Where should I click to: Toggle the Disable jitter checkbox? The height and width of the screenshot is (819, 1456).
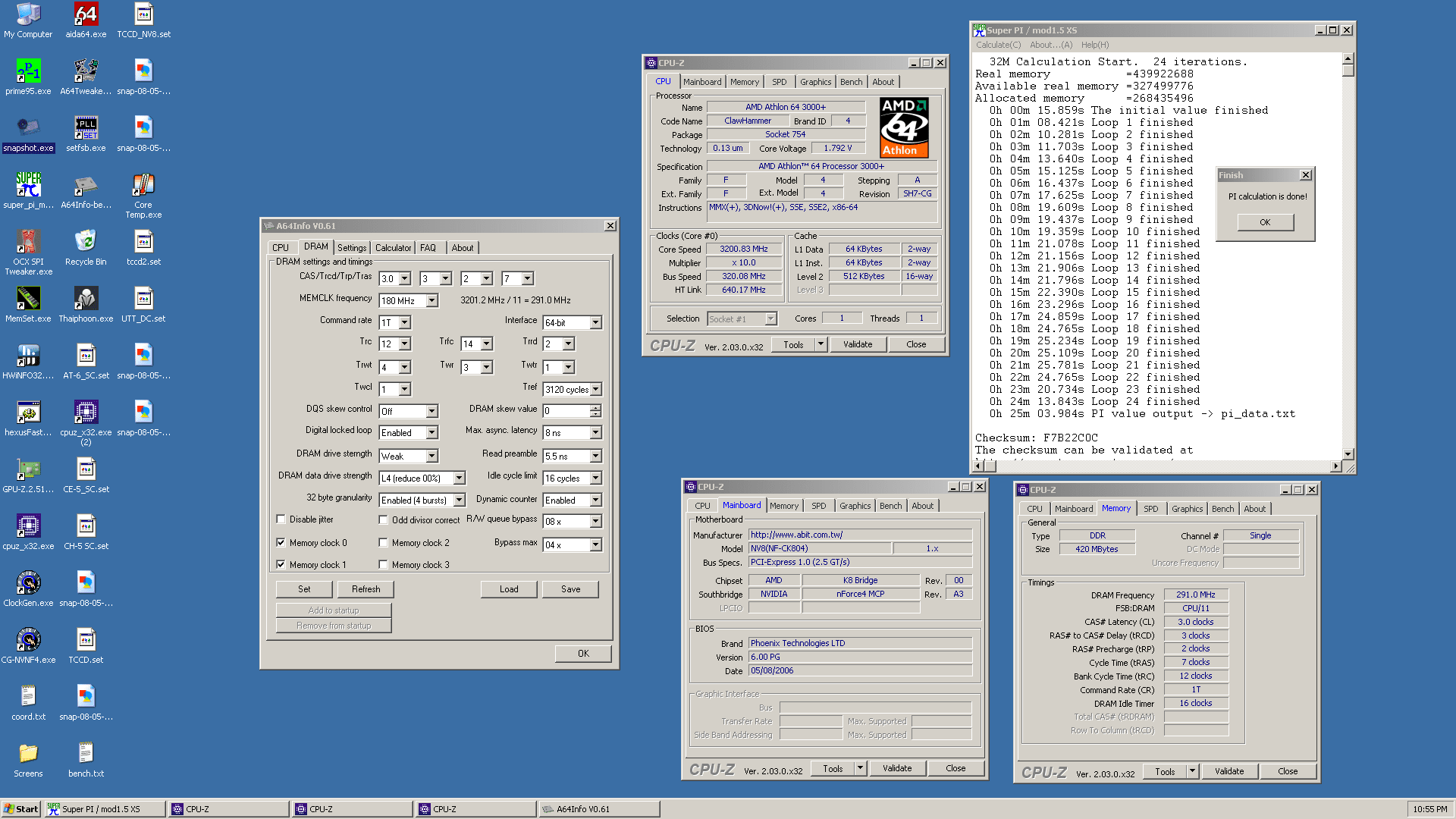pyautogui.click(x=281, y=519)
